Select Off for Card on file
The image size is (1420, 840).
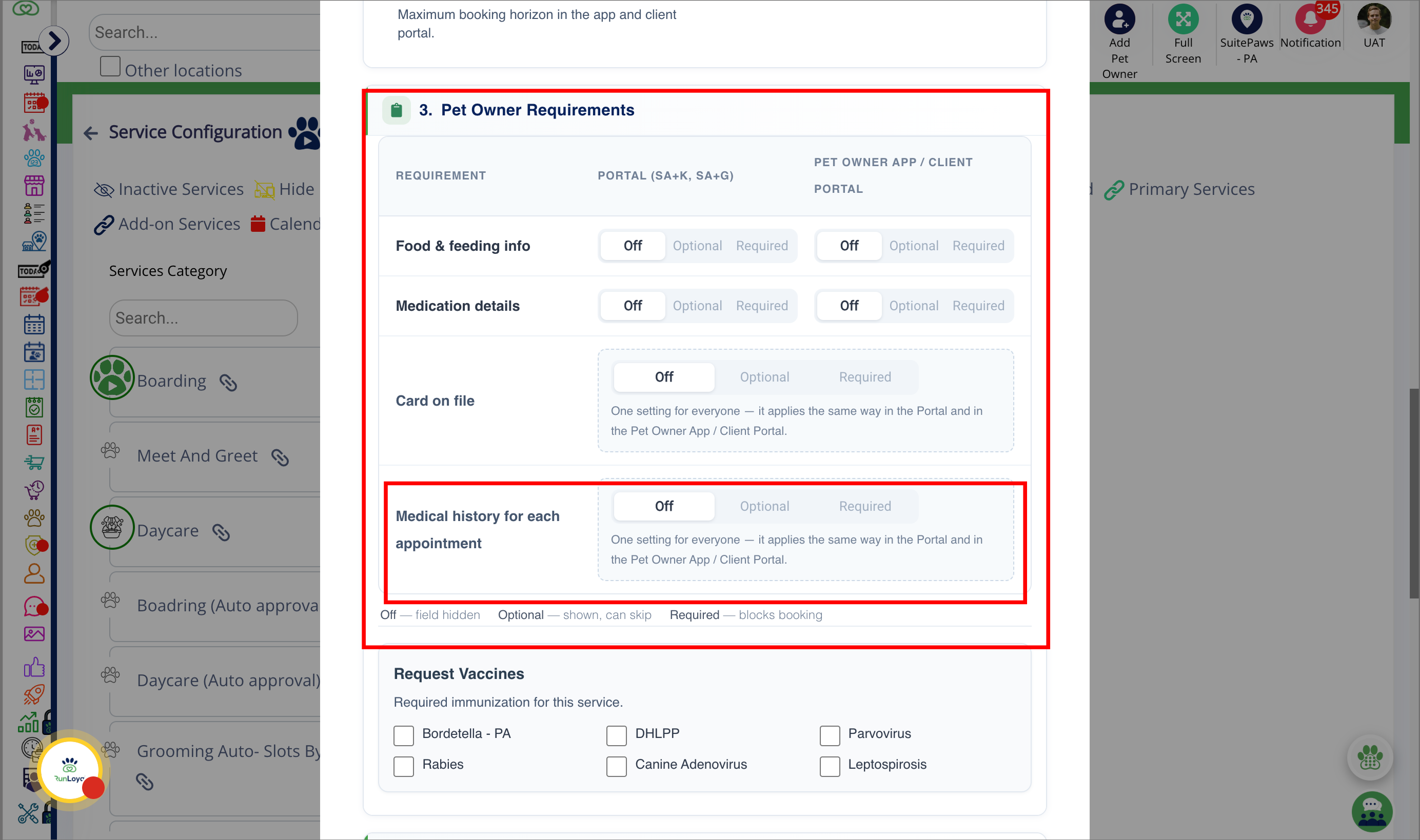[x=663, y=377]
